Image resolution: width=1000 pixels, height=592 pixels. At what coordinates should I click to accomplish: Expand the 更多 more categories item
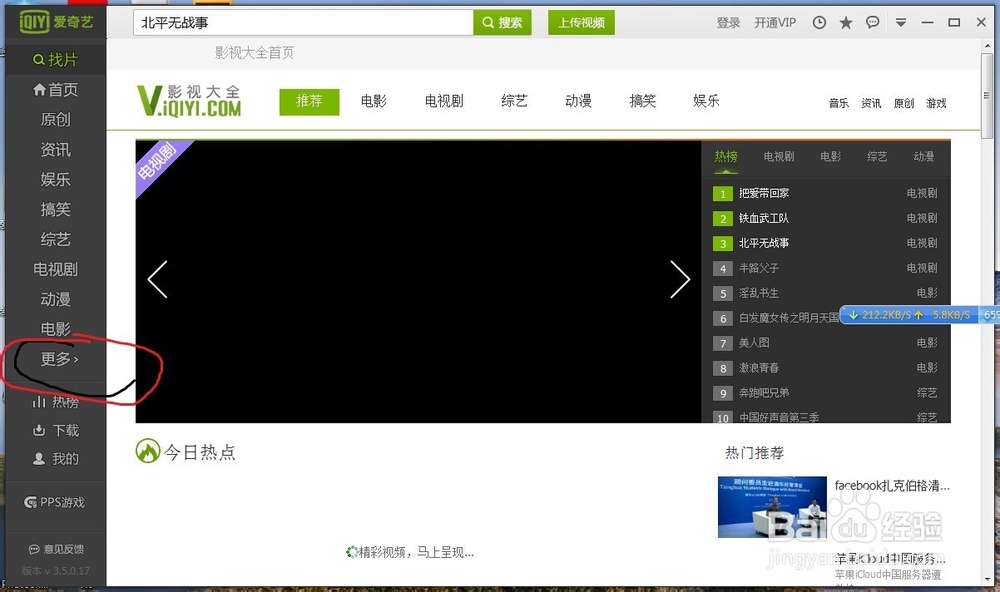coord(56,359)
